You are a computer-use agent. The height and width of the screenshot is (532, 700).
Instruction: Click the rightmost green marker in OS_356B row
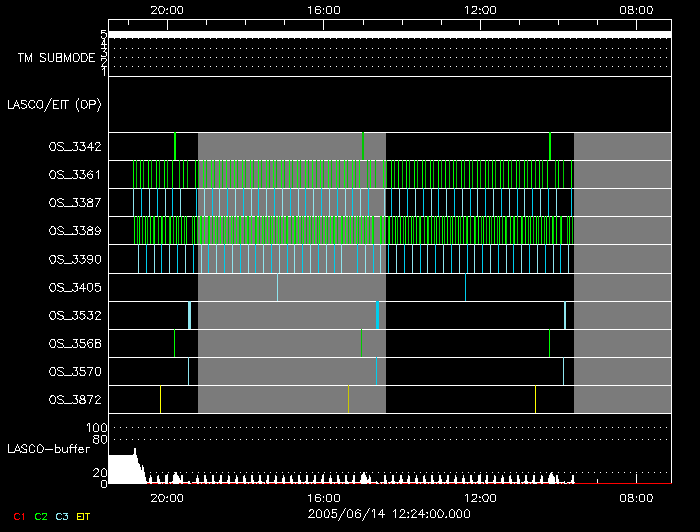550,344
